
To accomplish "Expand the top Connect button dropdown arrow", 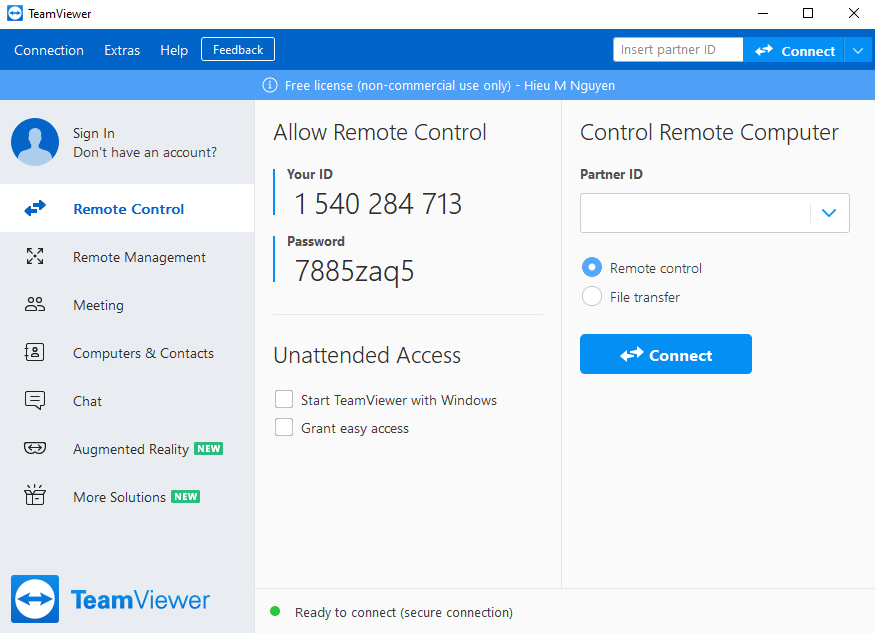I will tap(858, 51).
